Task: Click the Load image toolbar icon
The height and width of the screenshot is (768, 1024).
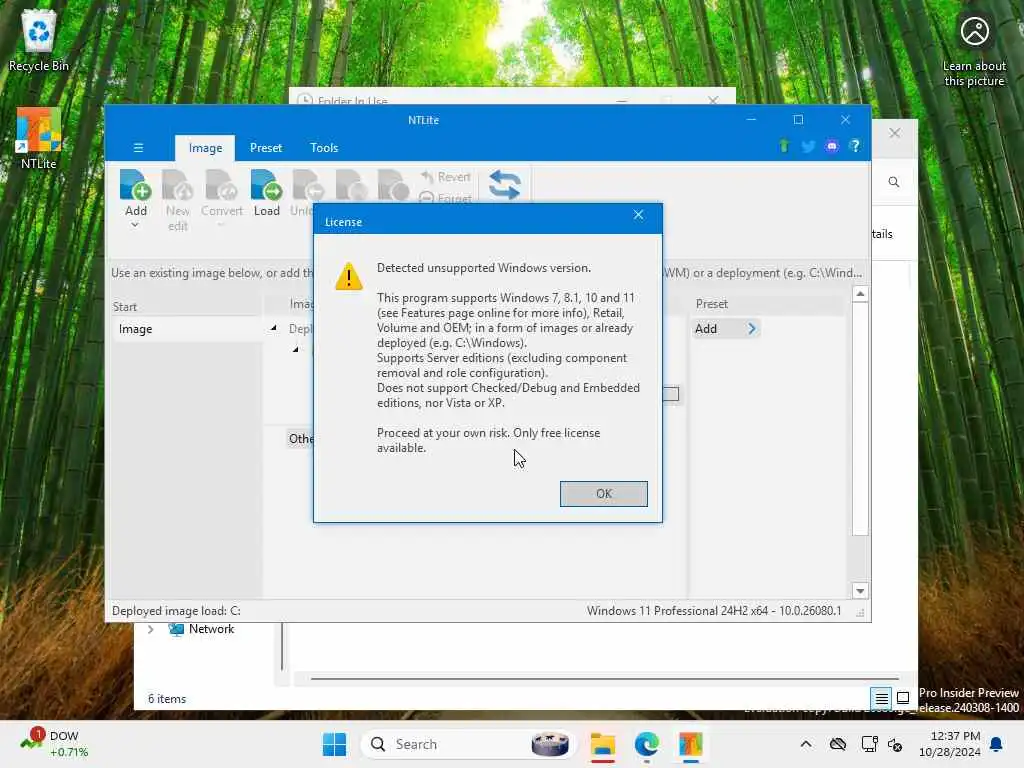Action: [266, 185]
